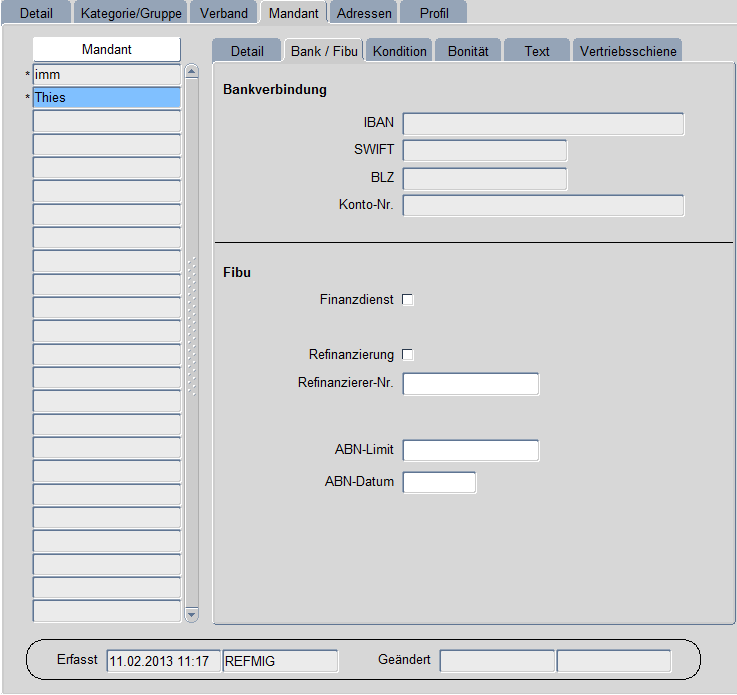Viewport: 737px width, 695px height.
Task: Focus the IBAN input field
Action: pos(543,124)
